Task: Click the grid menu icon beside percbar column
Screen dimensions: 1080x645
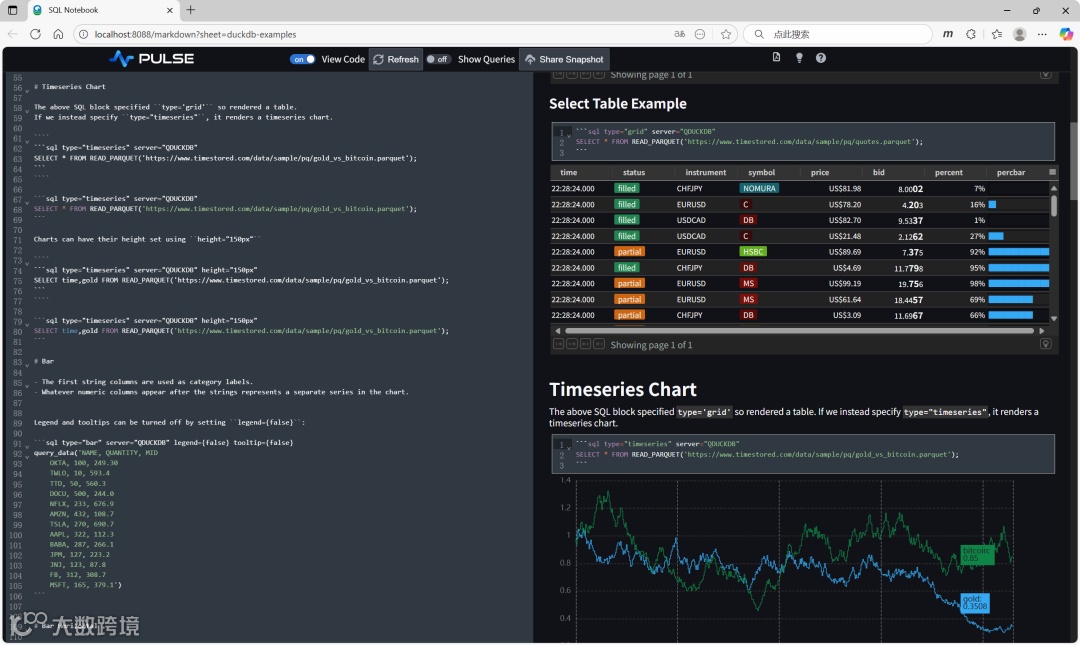Action: [1052, 172]
